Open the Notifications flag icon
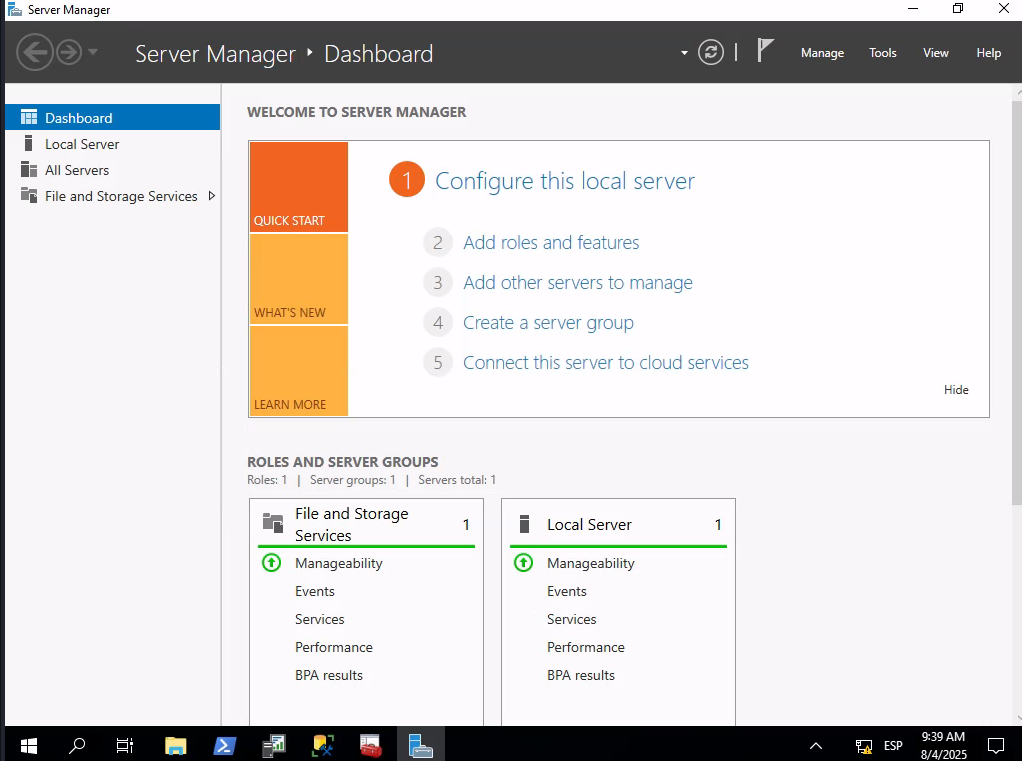 (x=765, y=51)
